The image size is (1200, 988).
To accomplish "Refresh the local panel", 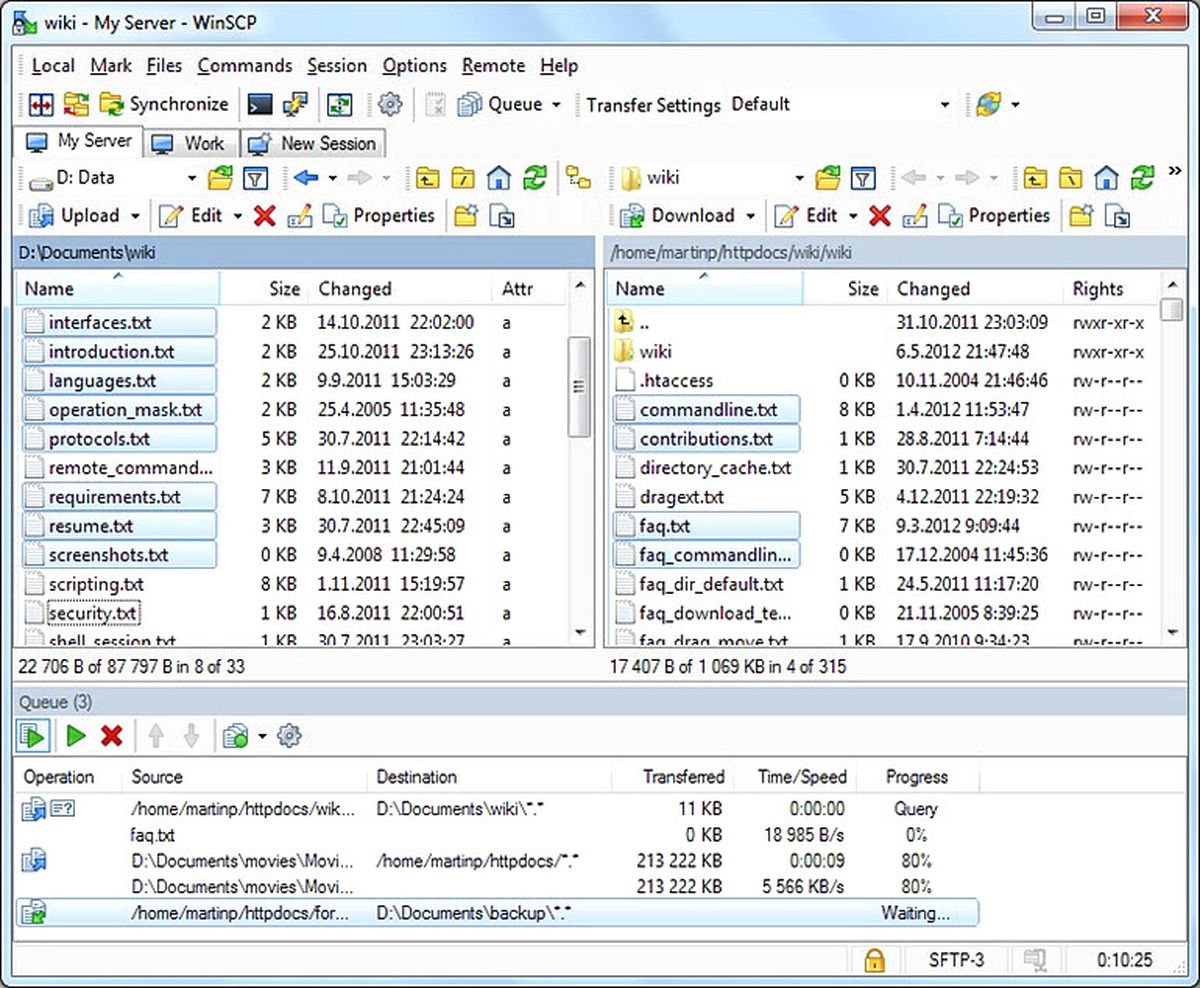I will click(x=535, y=178).
